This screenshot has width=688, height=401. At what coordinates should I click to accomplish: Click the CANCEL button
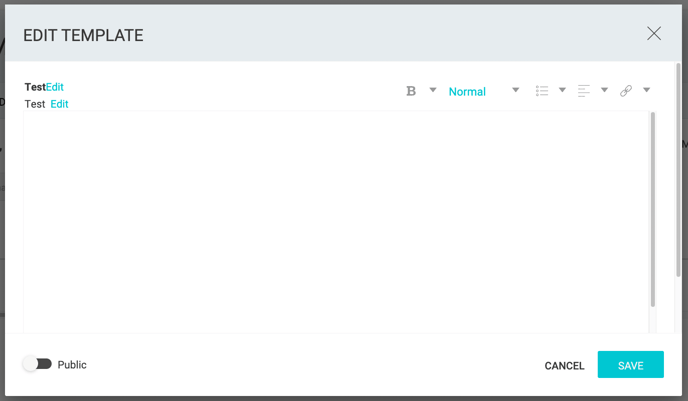point(564,365)
